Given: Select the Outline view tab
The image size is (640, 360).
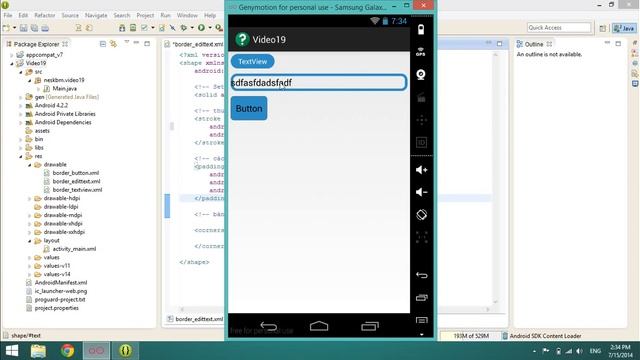Looking at the screenshot, I should tap(534, 44).
